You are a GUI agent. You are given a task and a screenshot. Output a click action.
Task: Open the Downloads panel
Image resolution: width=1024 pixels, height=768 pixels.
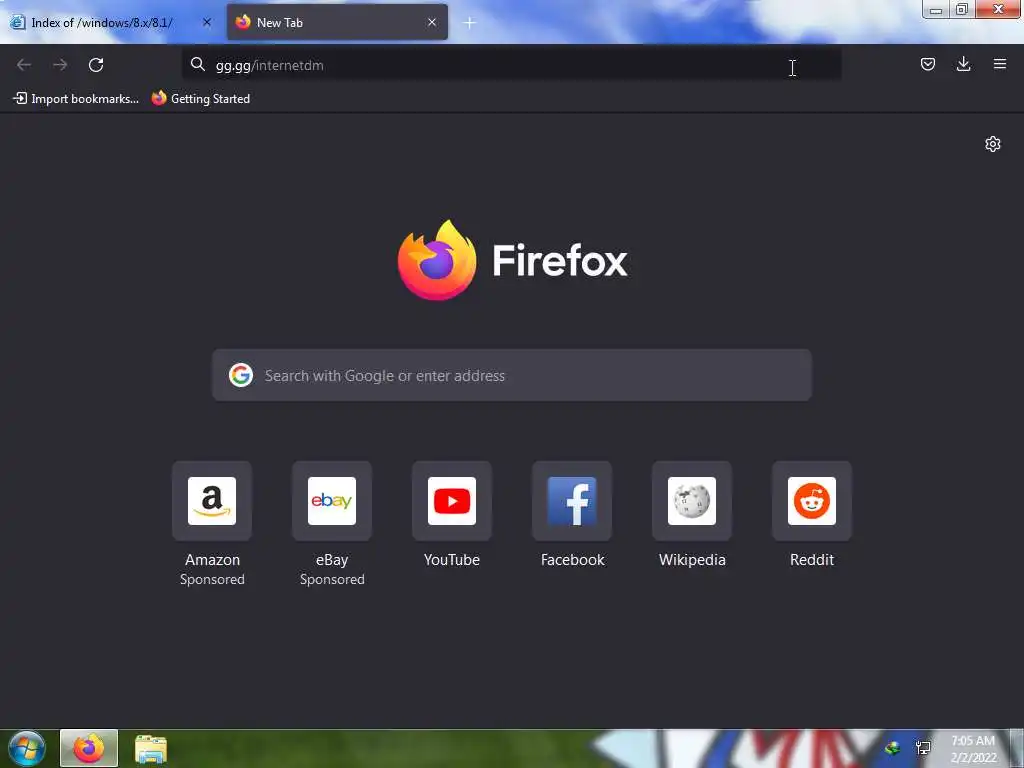tap(963, 64)
